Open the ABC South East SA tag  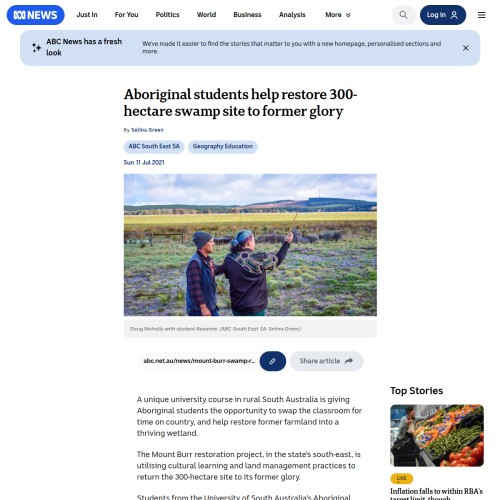(x=154, y=146)
